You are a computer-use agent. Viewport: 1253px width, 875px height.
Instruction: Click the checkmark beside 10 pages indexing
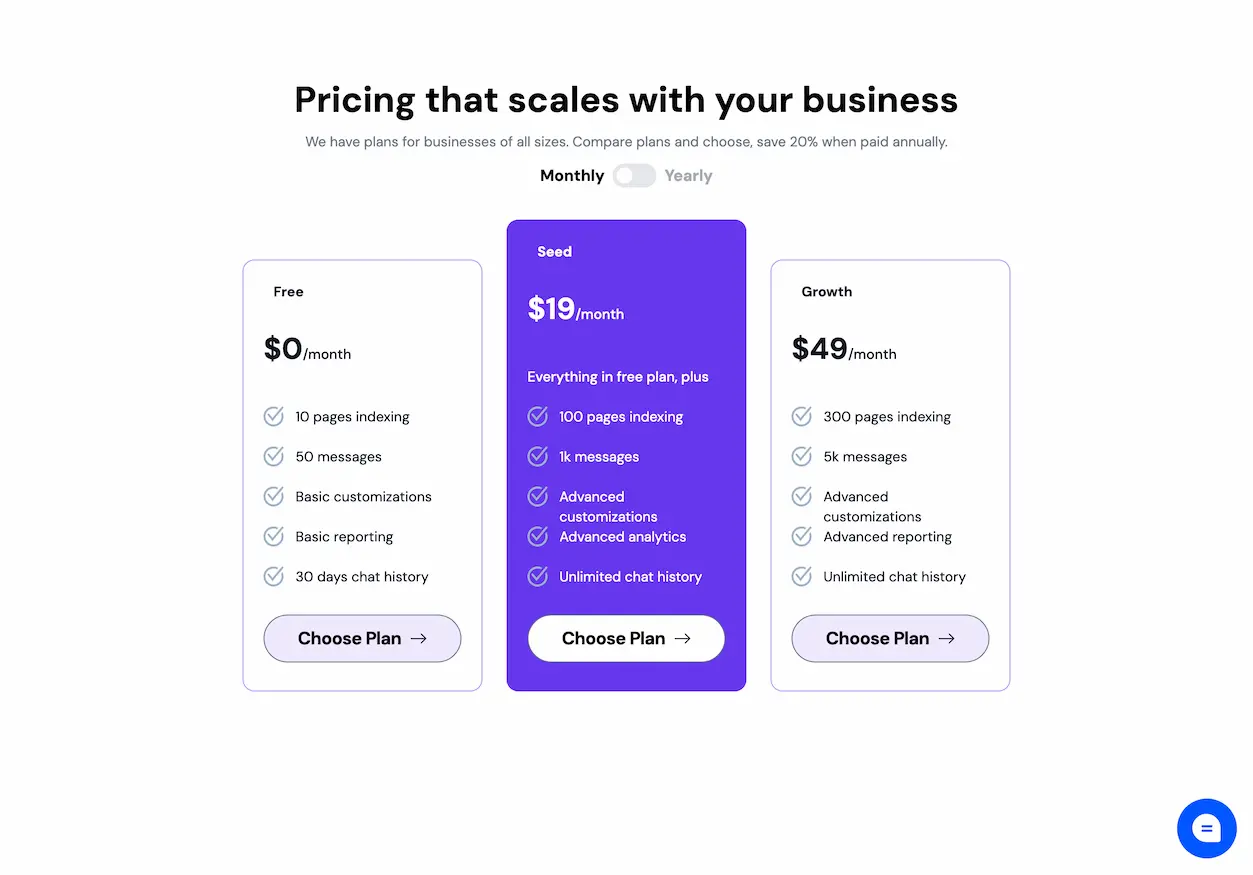click(x=273, y=416)
